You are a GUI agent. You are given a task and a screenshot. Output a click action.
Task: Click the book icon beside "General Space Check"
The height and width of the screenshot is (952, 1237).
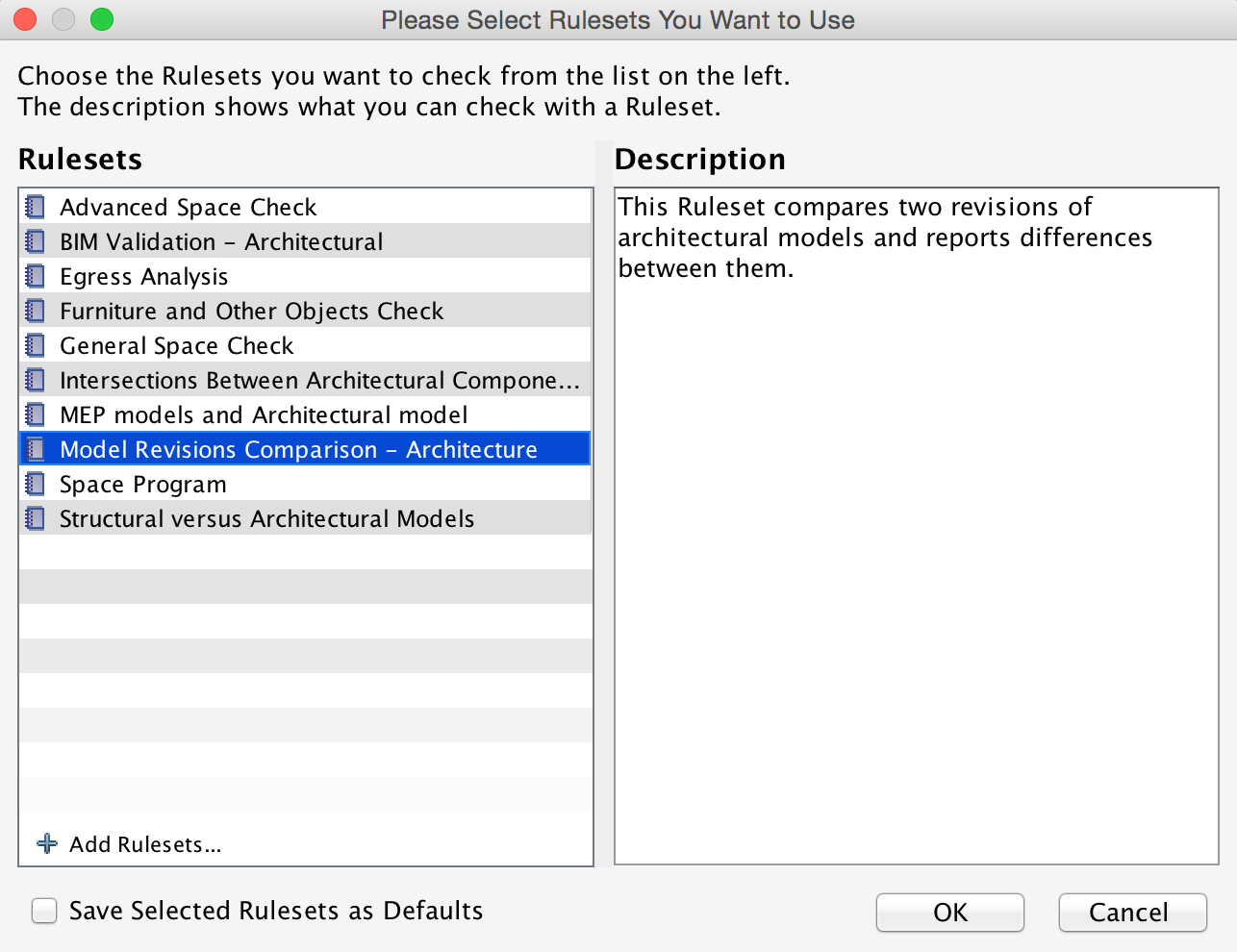tap(36, 345)
